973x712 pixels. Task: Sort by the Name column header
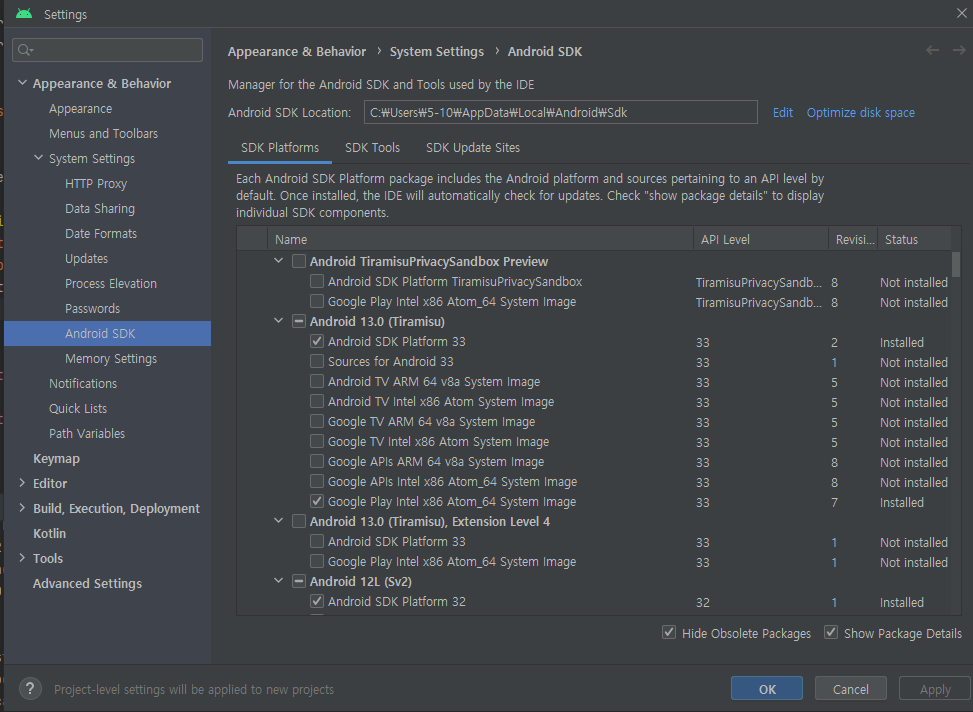(x=480, y=239)
